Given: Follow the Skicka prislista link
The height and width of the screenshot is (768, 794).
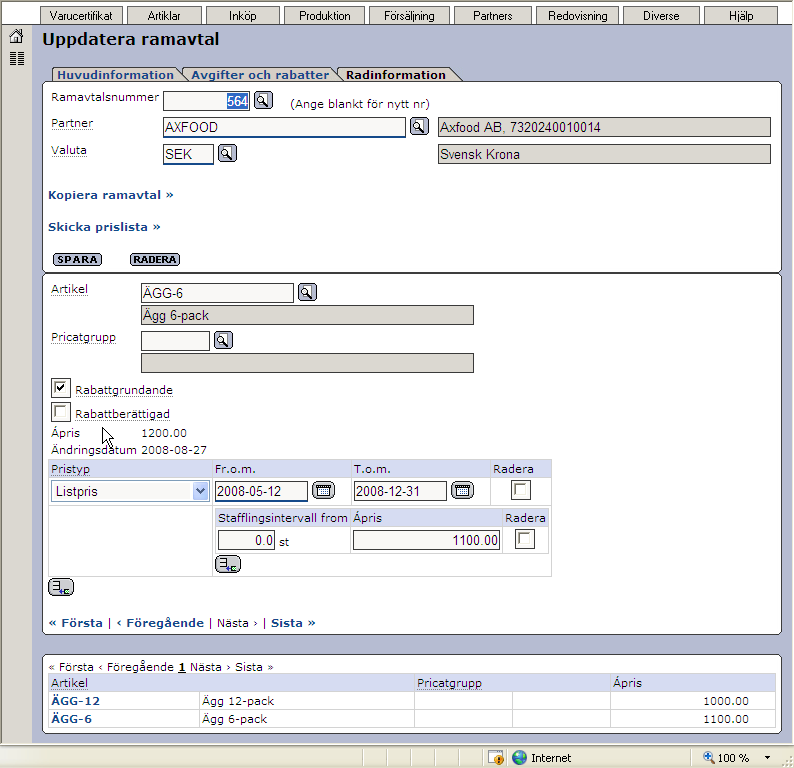Looking at the screenshot, I should click(104, 227).
